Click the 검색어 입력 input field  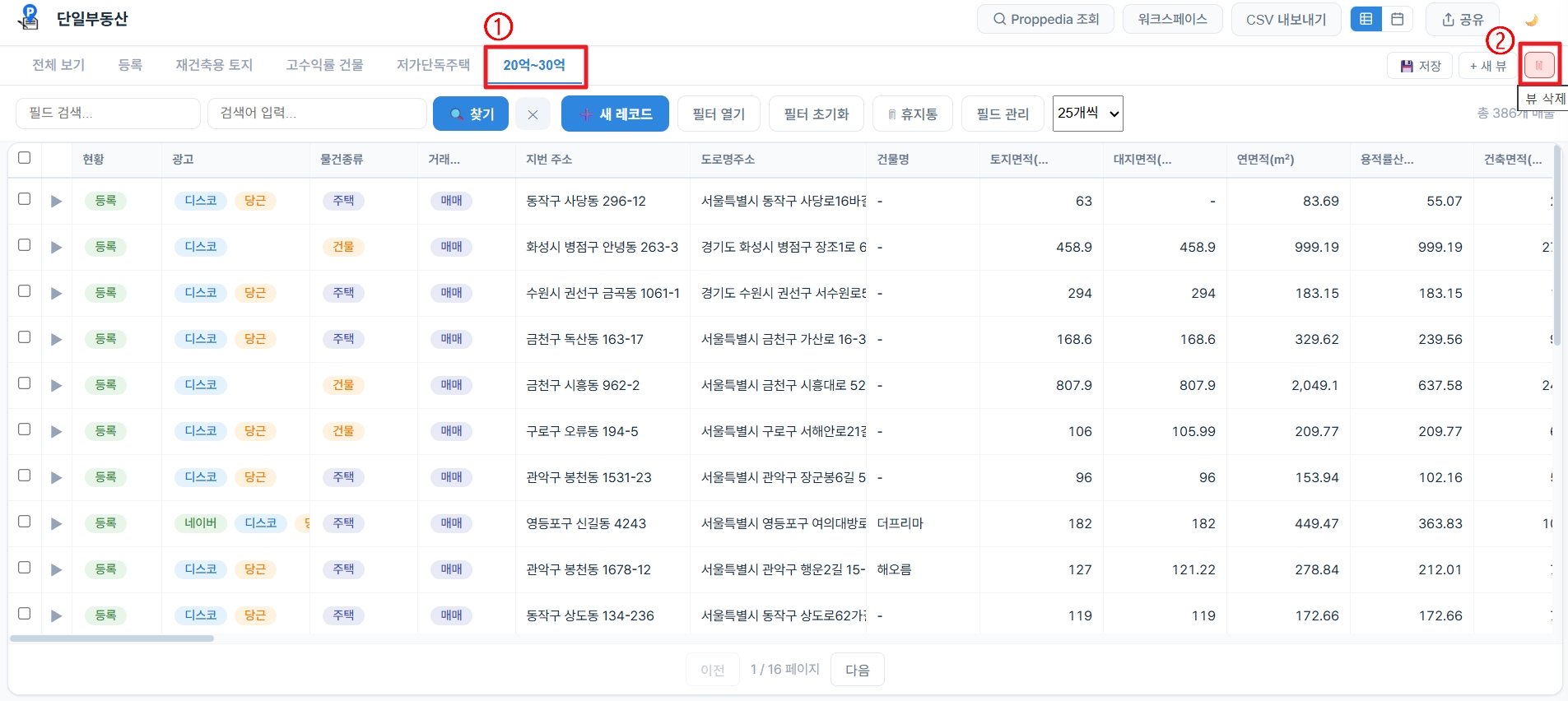317,114
